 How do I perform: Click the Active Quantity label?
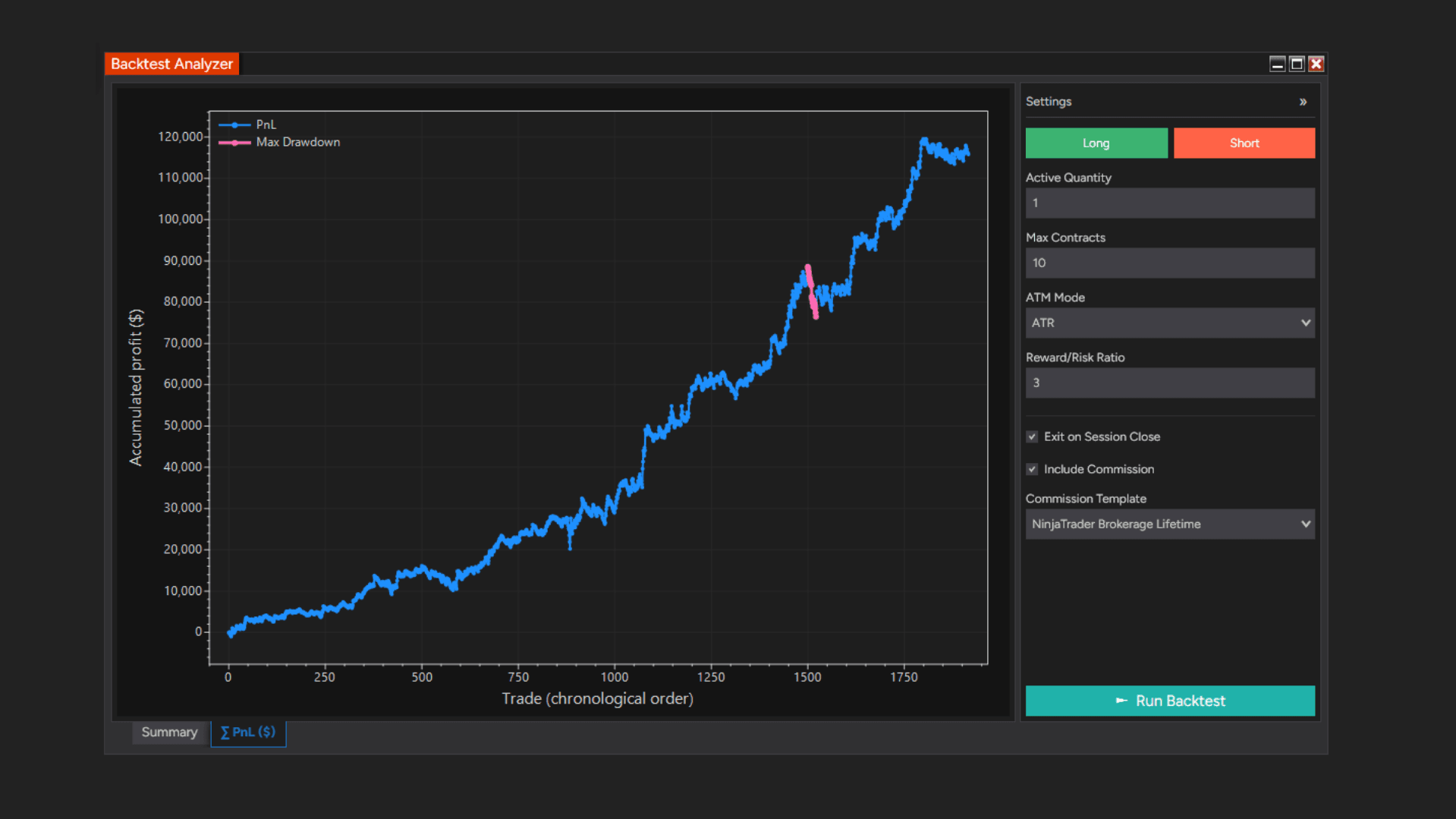point(1068,178)
